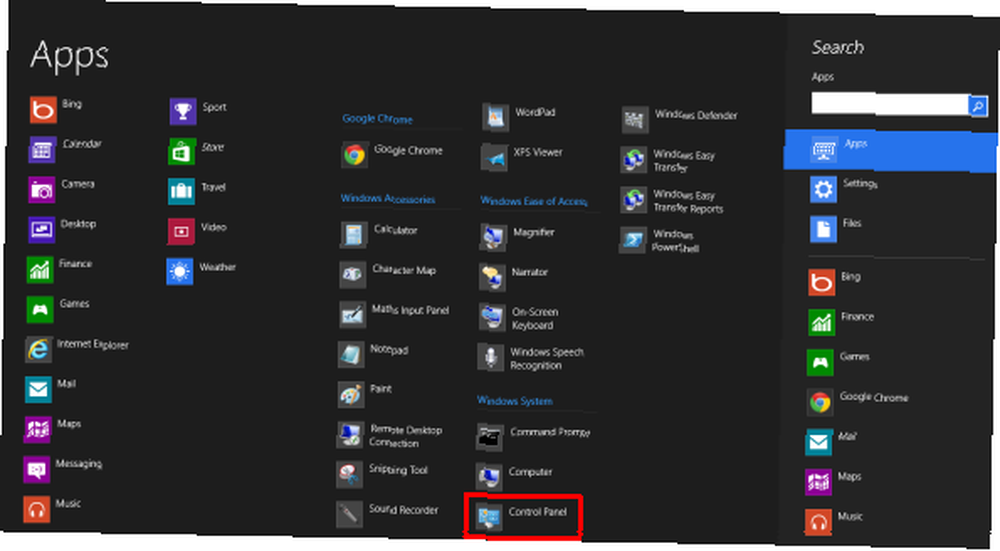
Task: Launch the Windows Store app
Action: tap(196, 151)
